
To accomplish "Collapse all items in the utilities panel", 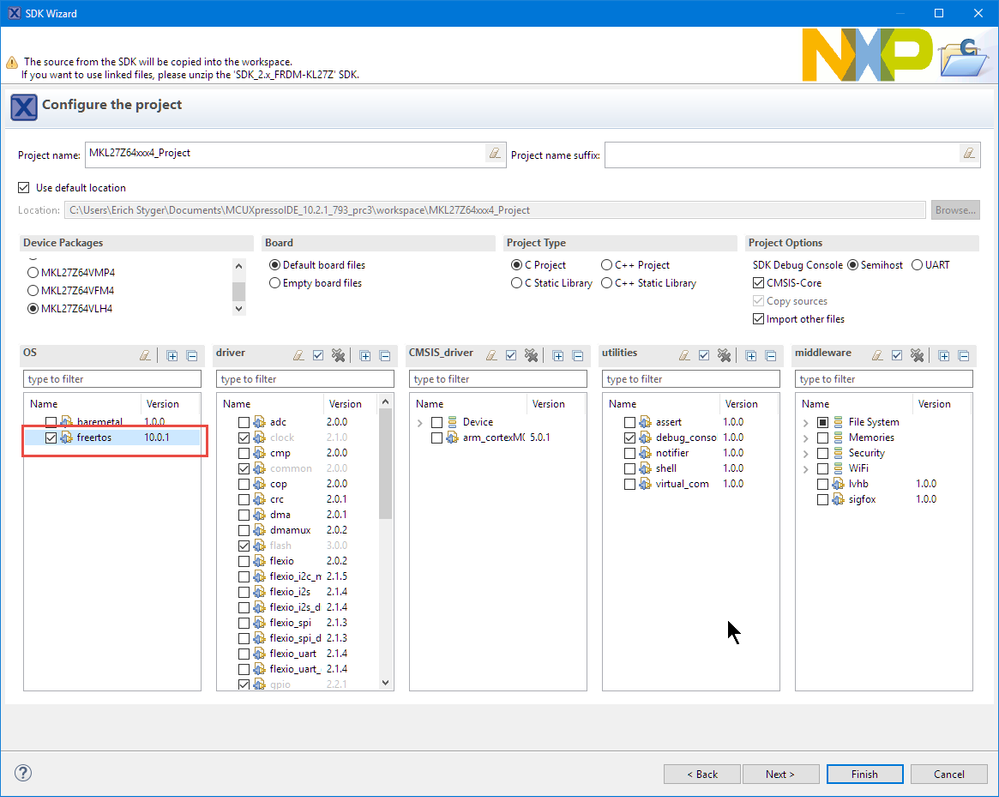I will 771,355.
